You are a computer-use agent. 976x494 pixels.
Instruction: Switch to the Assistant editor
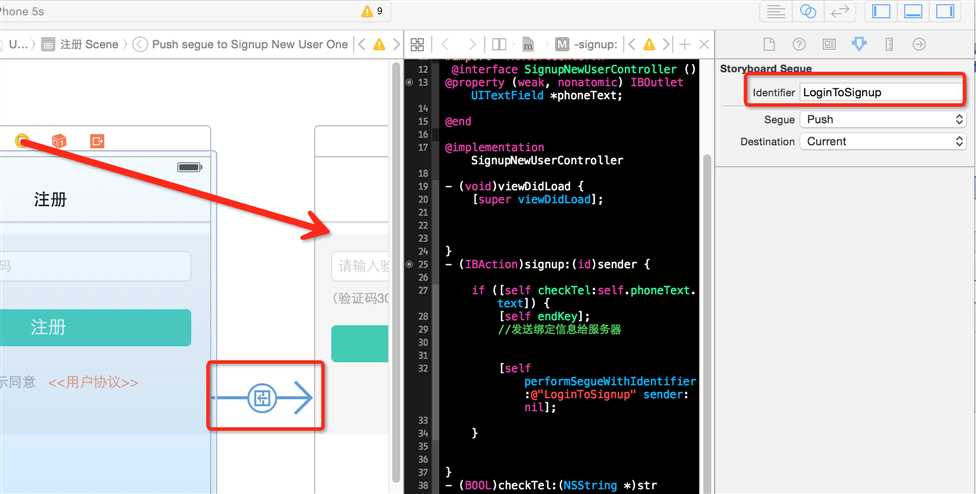808,11
